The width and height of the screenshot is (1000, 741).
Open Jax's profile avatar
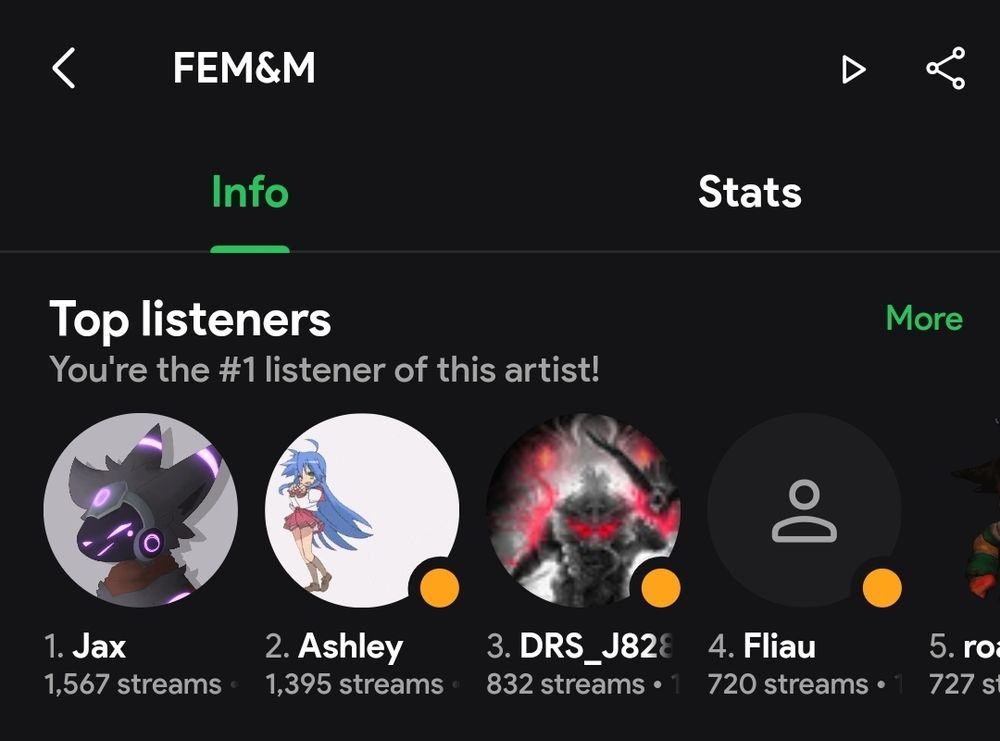(140, 510)
